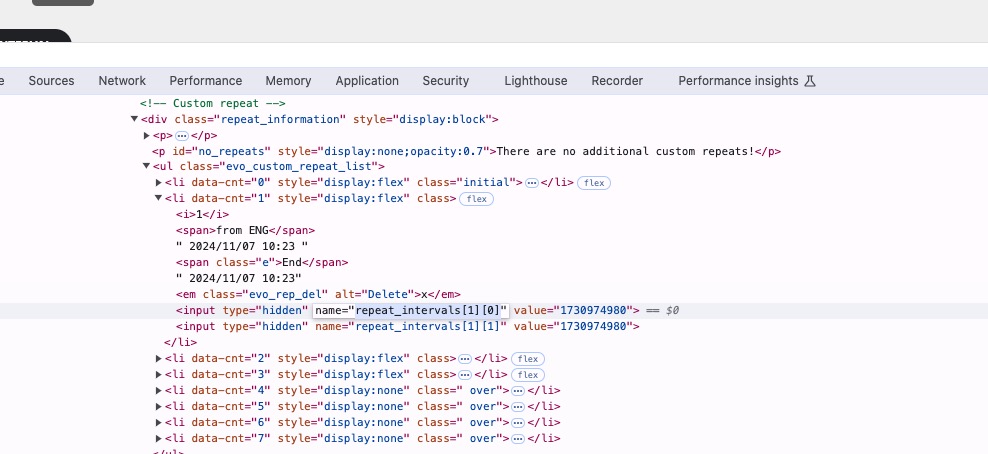The image size is (988, 454).
Task: Click the flask icon beside Performance insights
Action: click(x=810, y=81)
